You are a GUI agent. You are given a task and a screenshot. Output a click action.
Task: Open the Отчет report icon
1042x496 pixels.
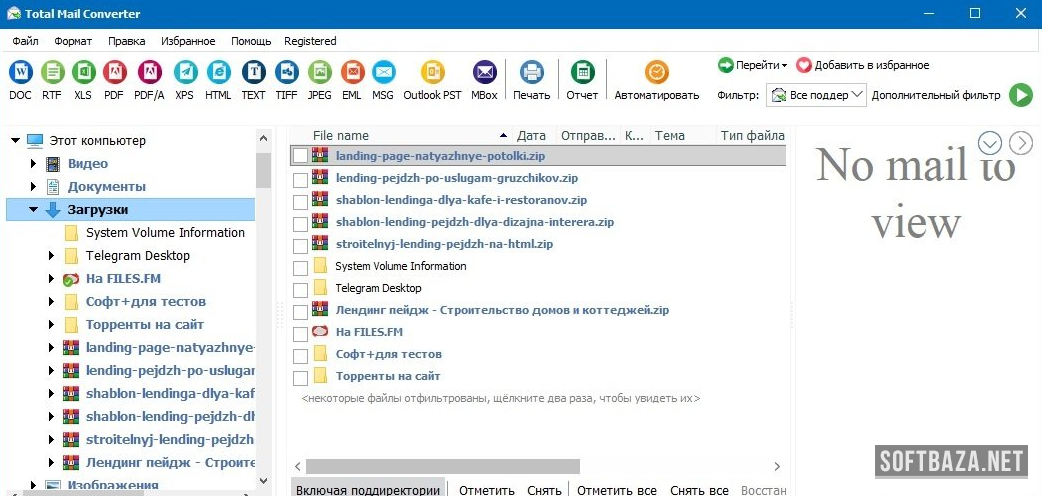click(582, 73)
